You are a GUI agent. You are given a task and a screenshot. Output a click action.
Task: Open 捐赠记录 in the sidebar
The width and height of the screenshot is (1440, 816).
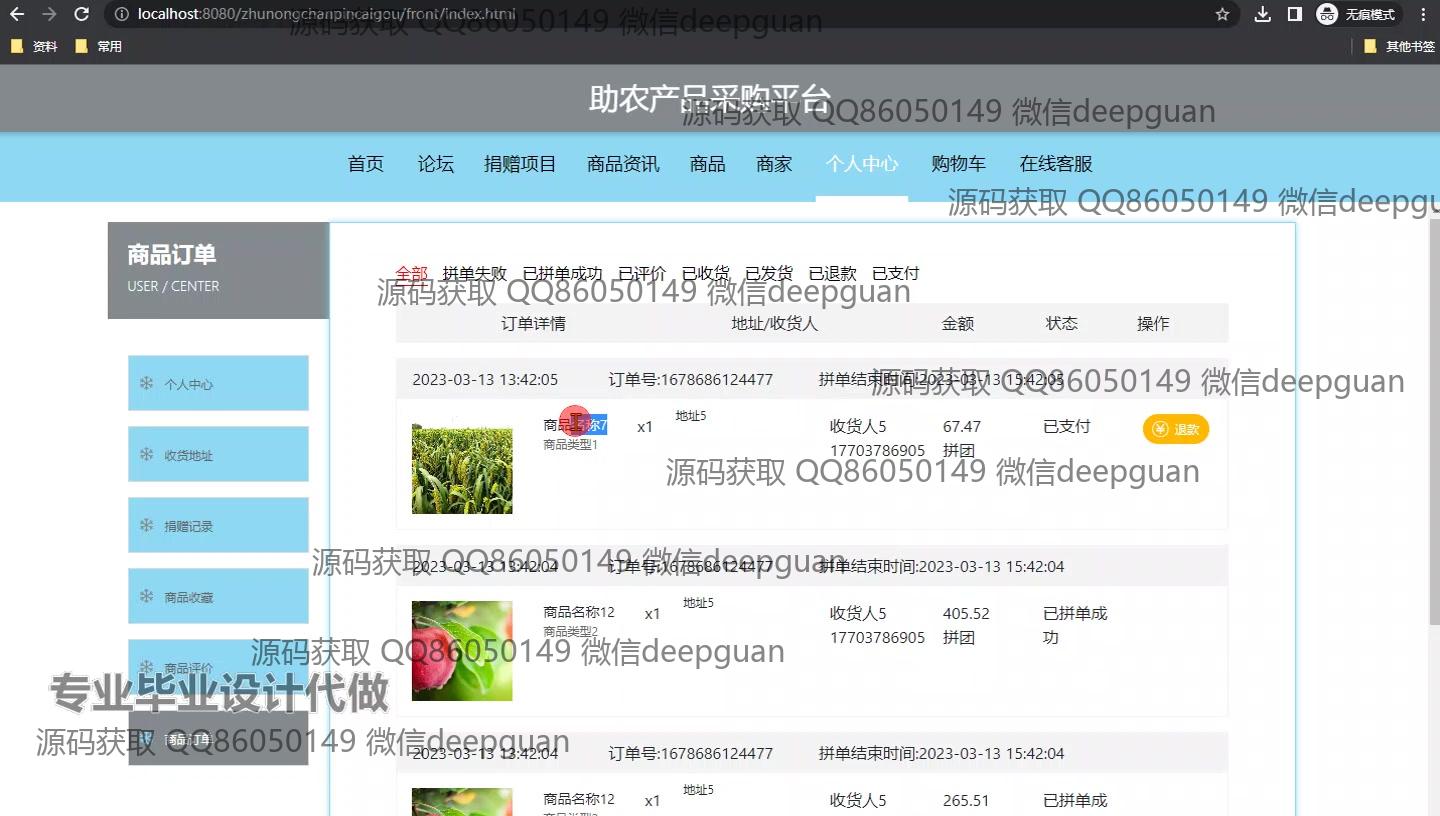point(218,525)
